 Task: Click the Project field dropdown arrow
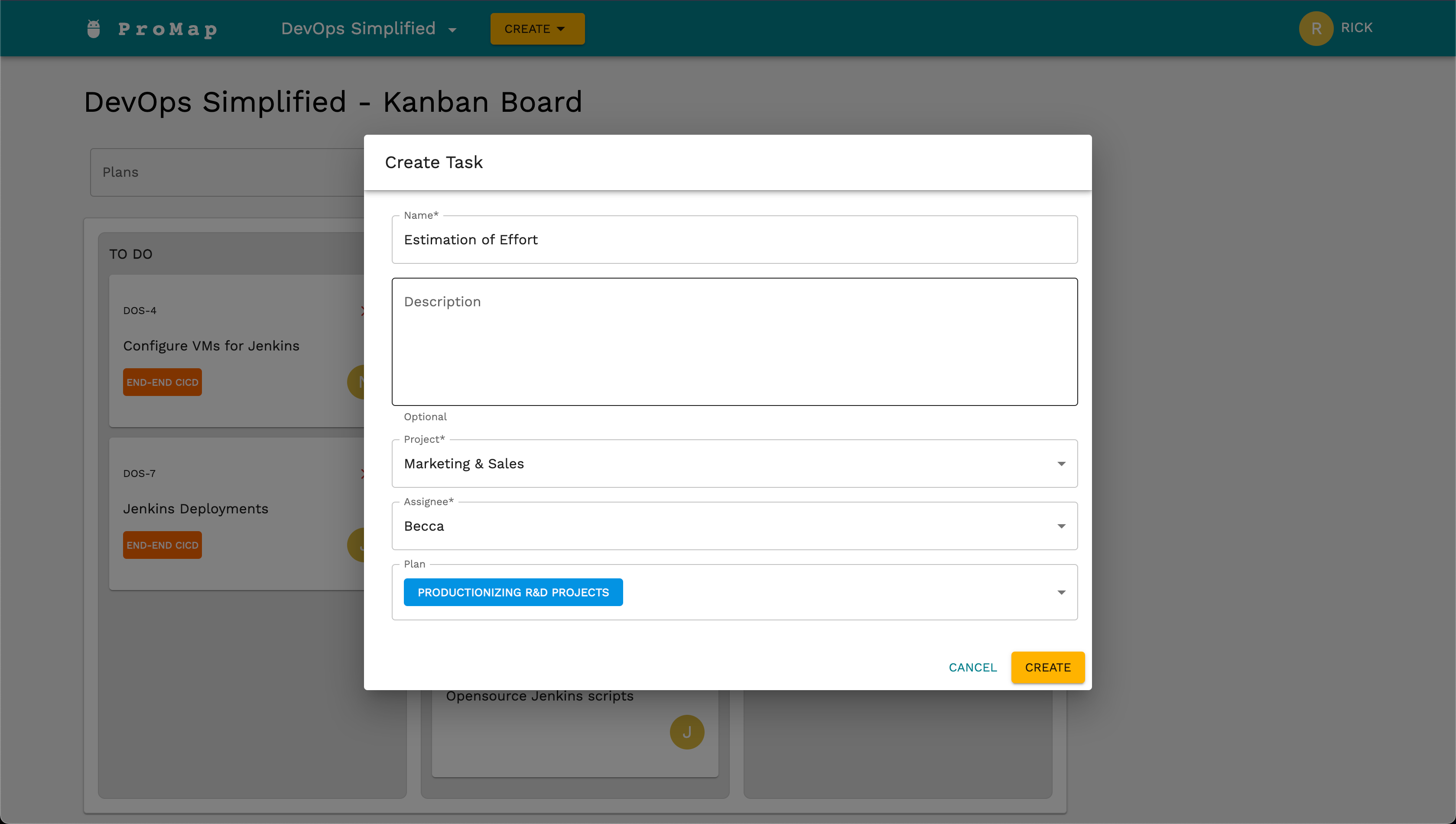pyautogui.click(x=1061, y=464)
